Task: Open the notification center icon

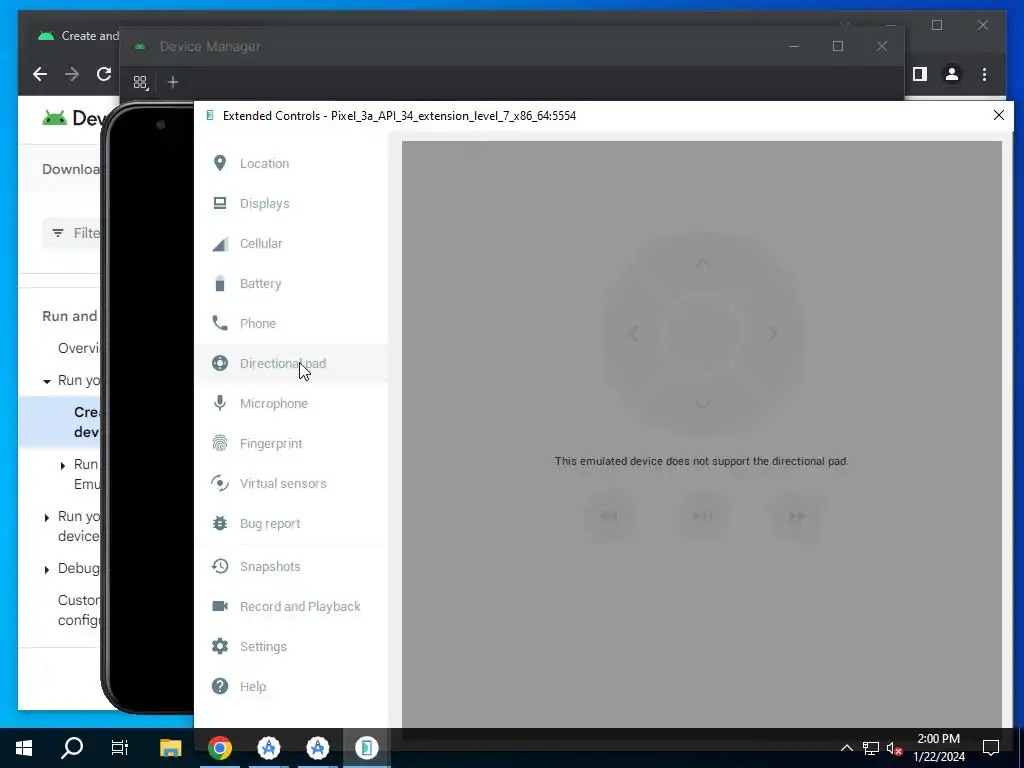Action: (991, 748)
